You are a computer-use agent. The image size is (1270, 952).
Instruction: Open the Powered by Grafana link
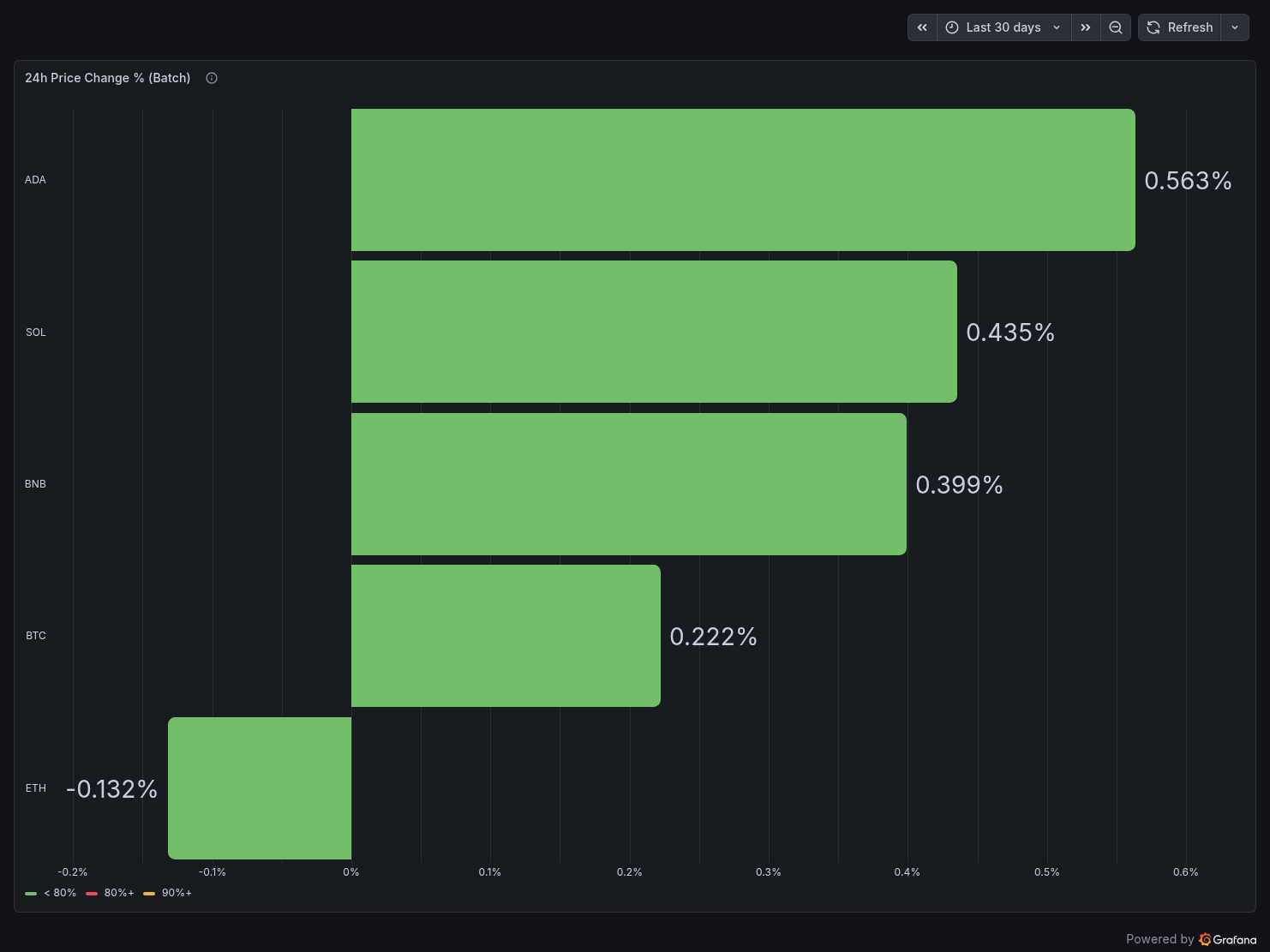pyautogui.click(x=1191, y=939)
